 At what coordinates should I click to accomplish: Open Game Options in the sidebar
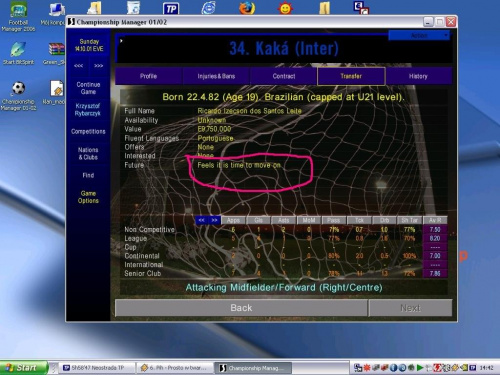tap(88, 197)
